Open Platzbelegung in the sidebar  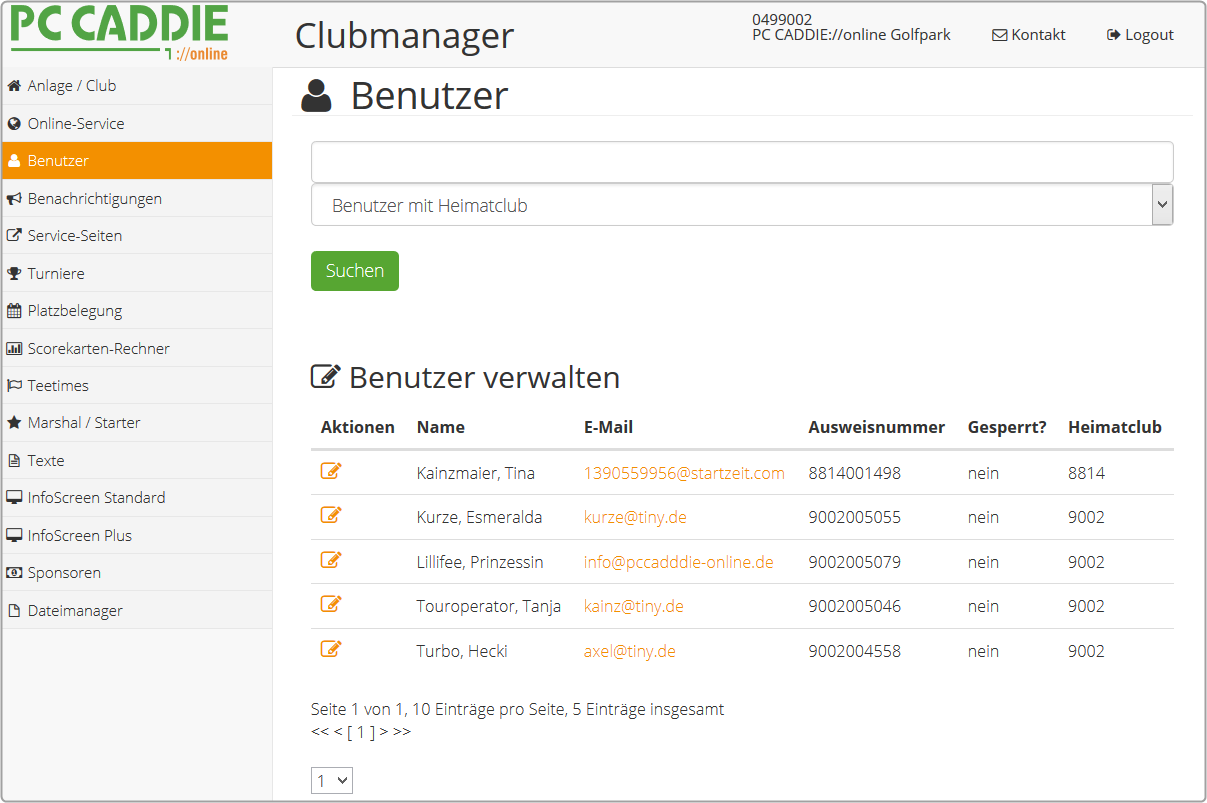[74, 311]
